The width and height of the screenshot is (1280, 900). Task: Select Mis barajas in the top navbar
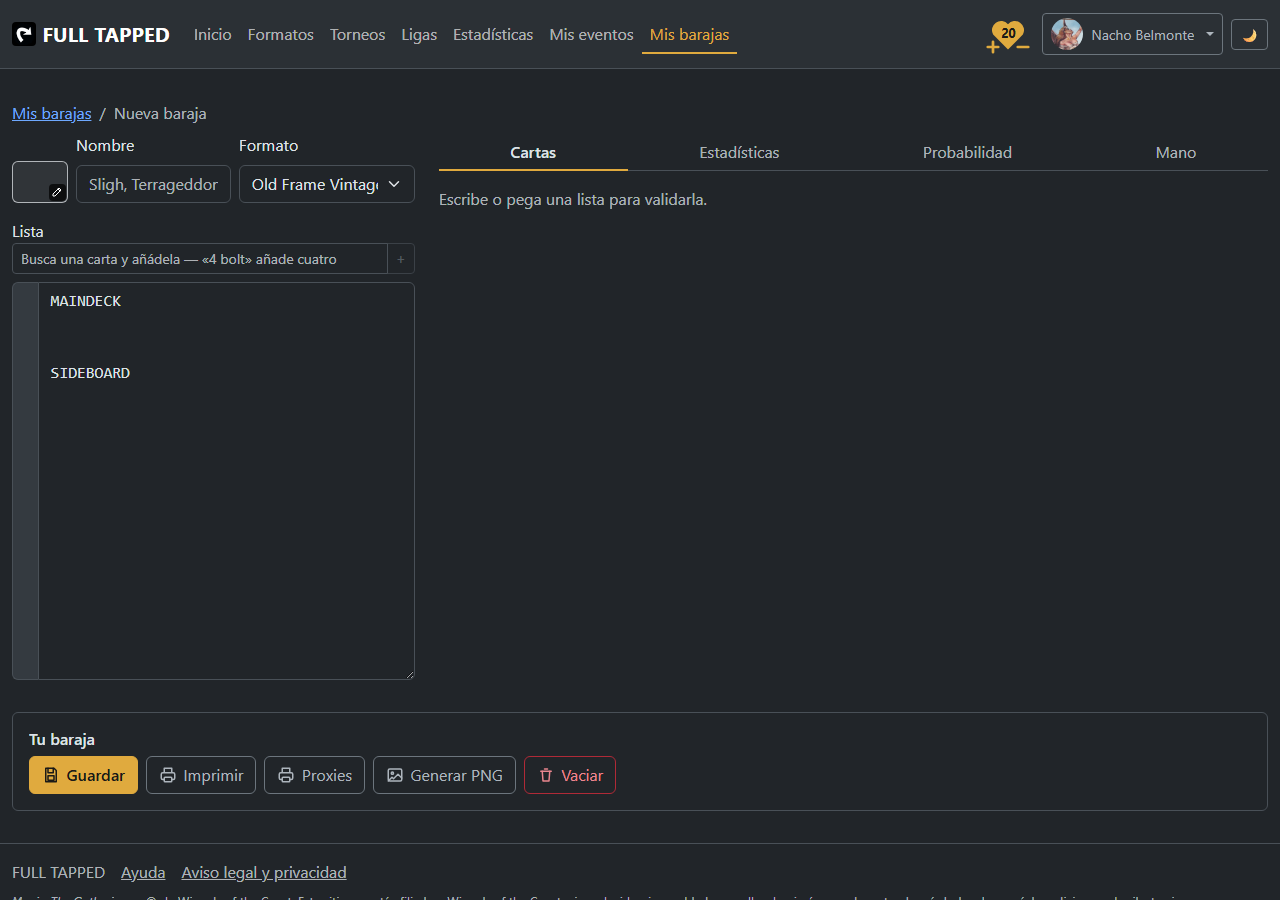(689, 35)
